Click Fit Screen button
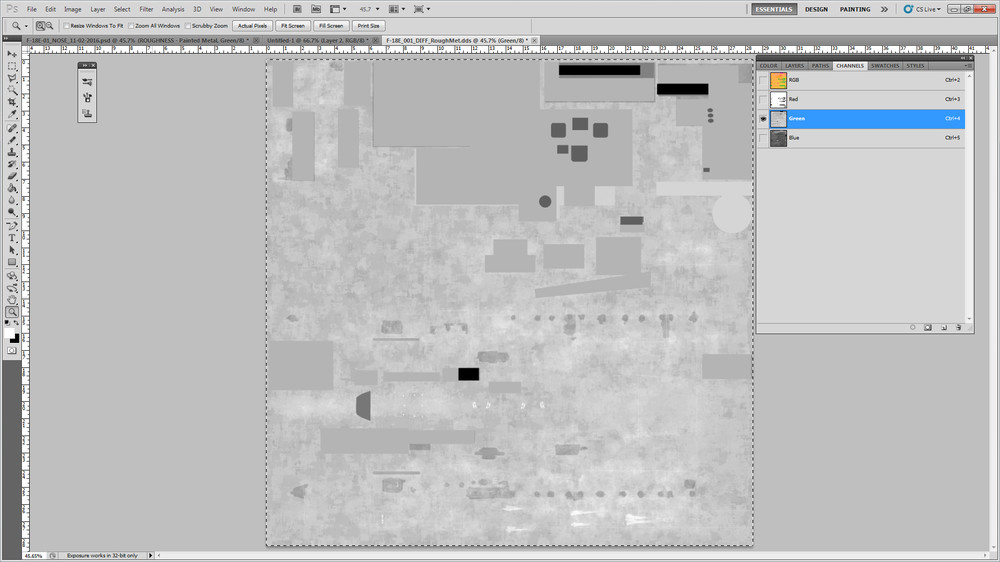 point(293,26)
